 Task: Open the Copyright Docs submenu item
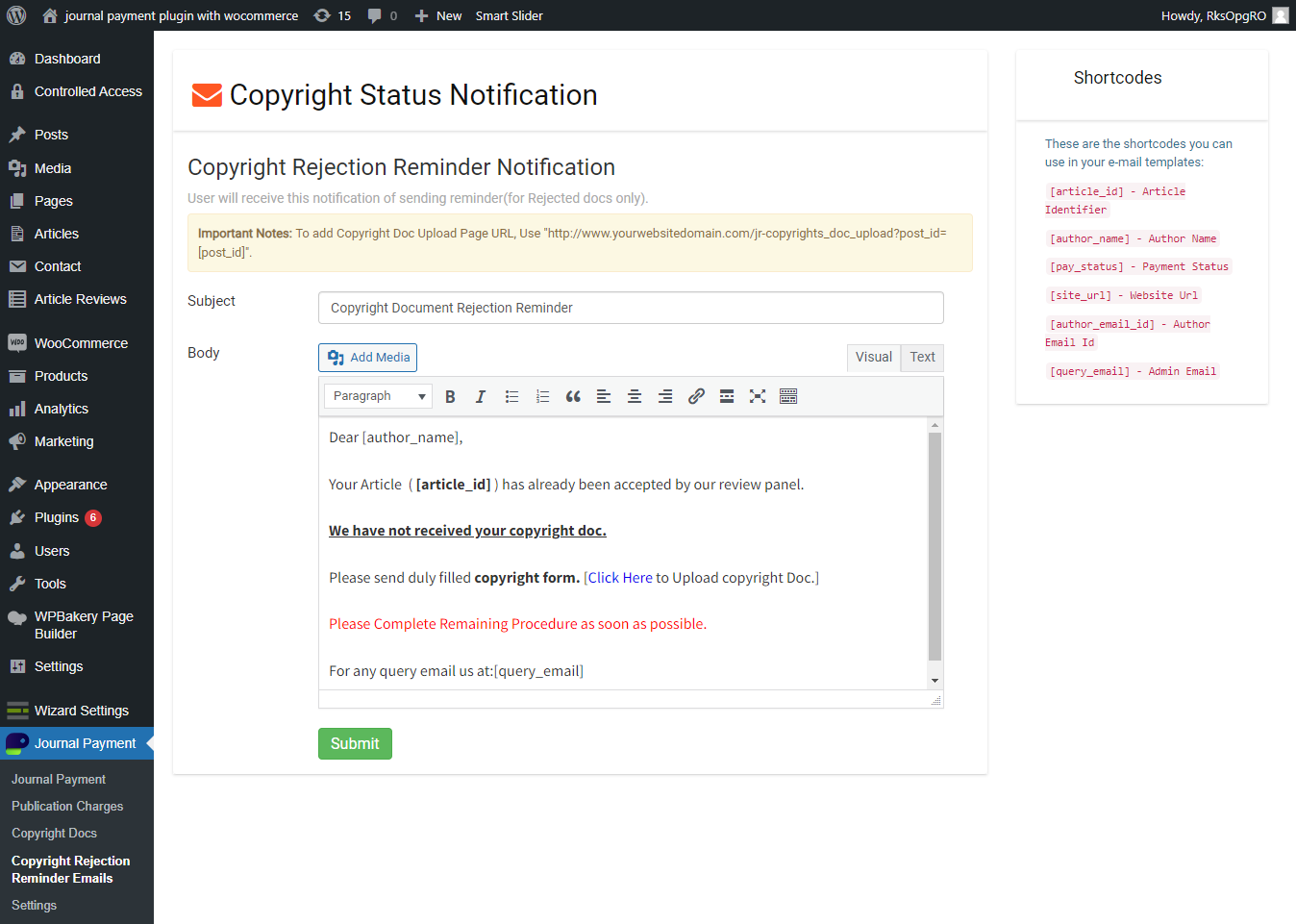tap(54, 833)
